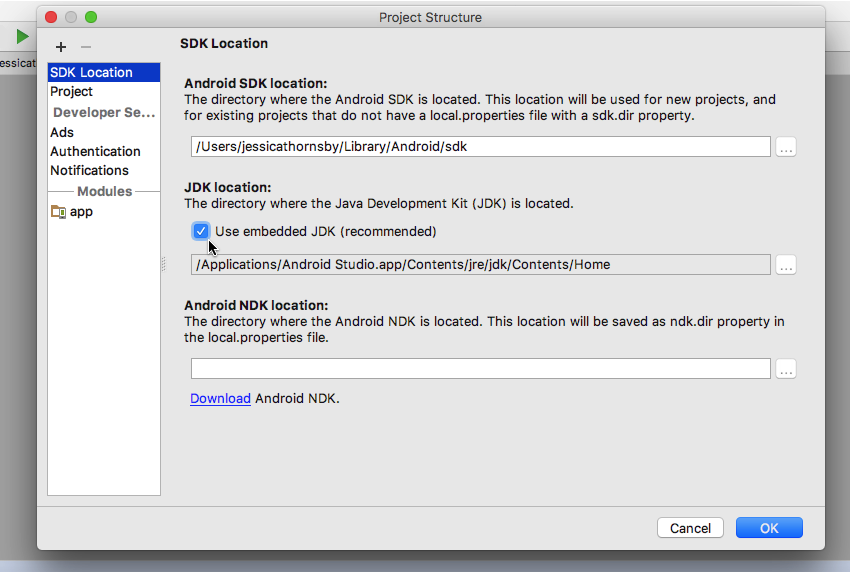Click the plus icon to add module
Screen dimensions: 850x572
pos(61,47)
